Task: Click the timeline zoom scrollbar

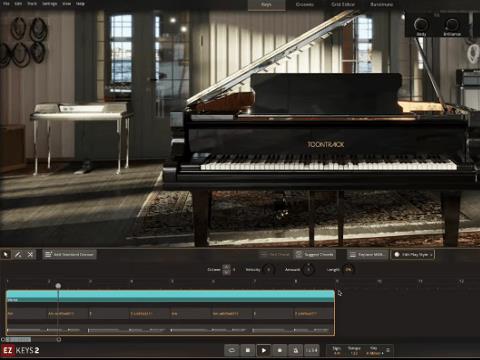Action: (x=18, y=339)
